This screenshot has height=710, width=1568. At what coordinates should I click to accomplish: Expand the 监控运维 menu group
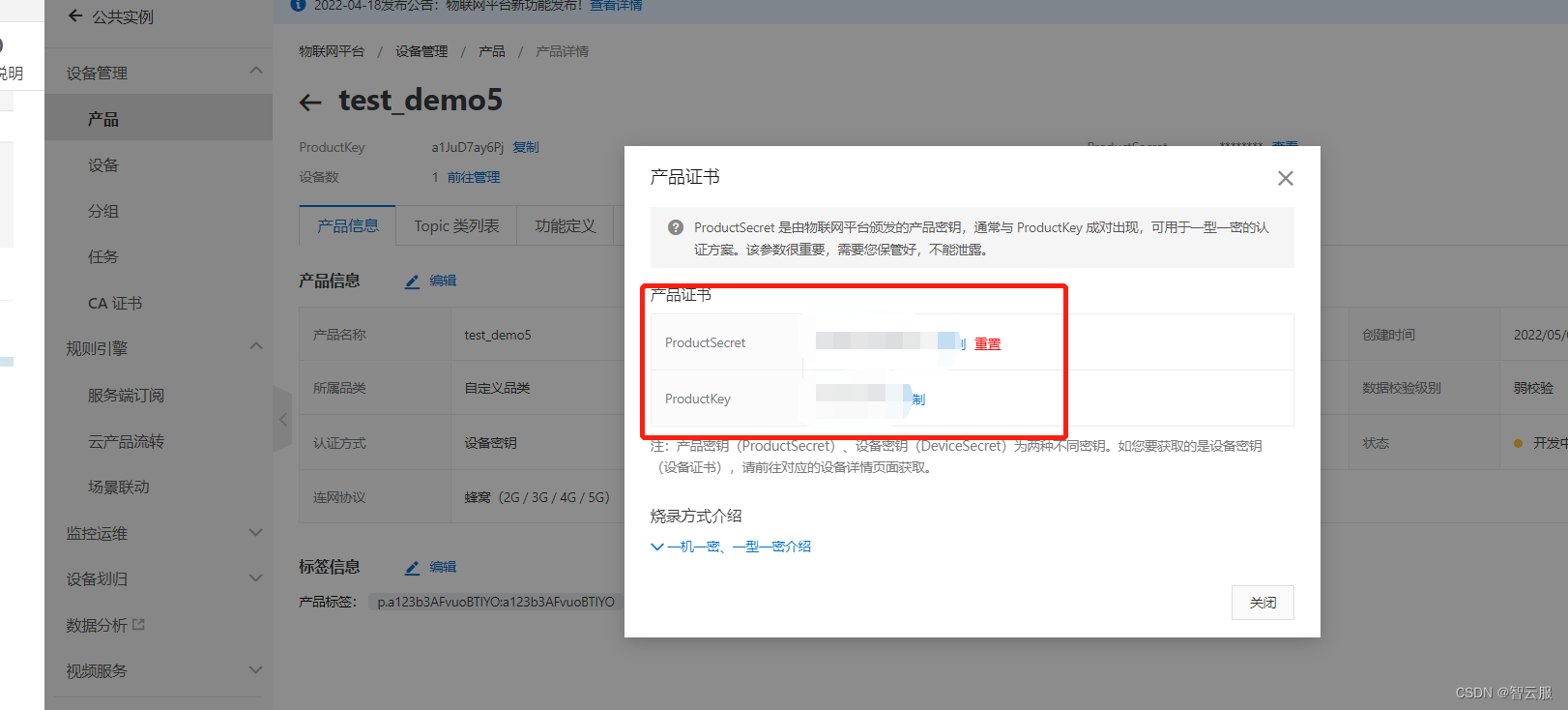pos(255,532)
